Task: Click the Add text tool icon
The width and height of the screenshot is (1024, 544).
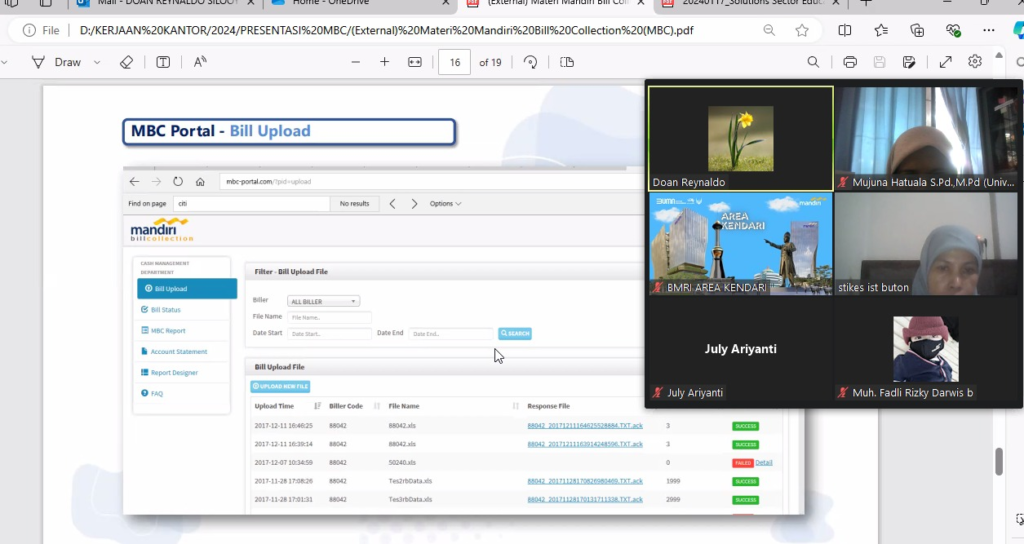Action: (163, 62)
